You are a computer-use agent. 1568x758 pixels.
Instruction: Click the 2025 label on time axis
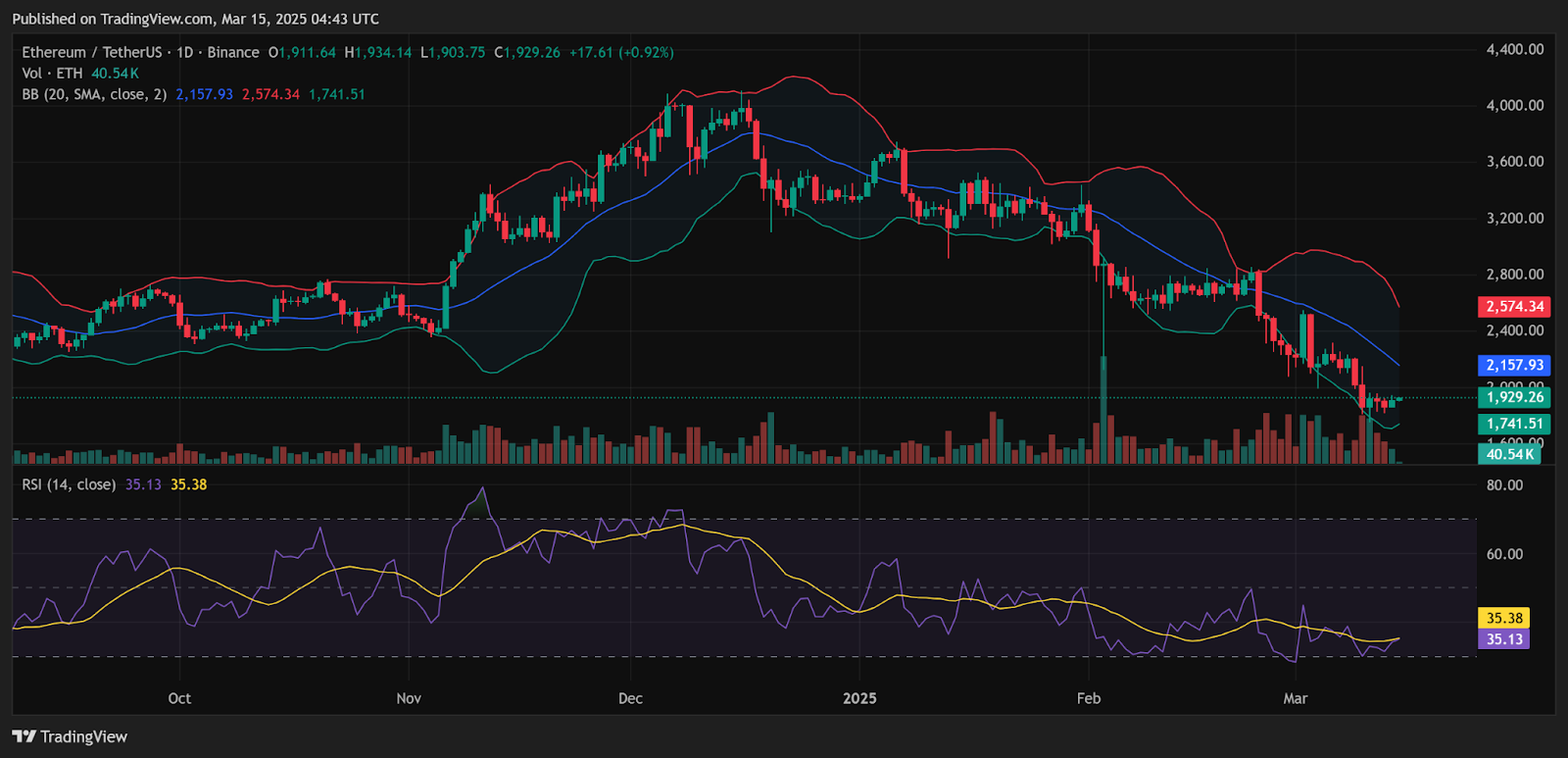[859, 698]
